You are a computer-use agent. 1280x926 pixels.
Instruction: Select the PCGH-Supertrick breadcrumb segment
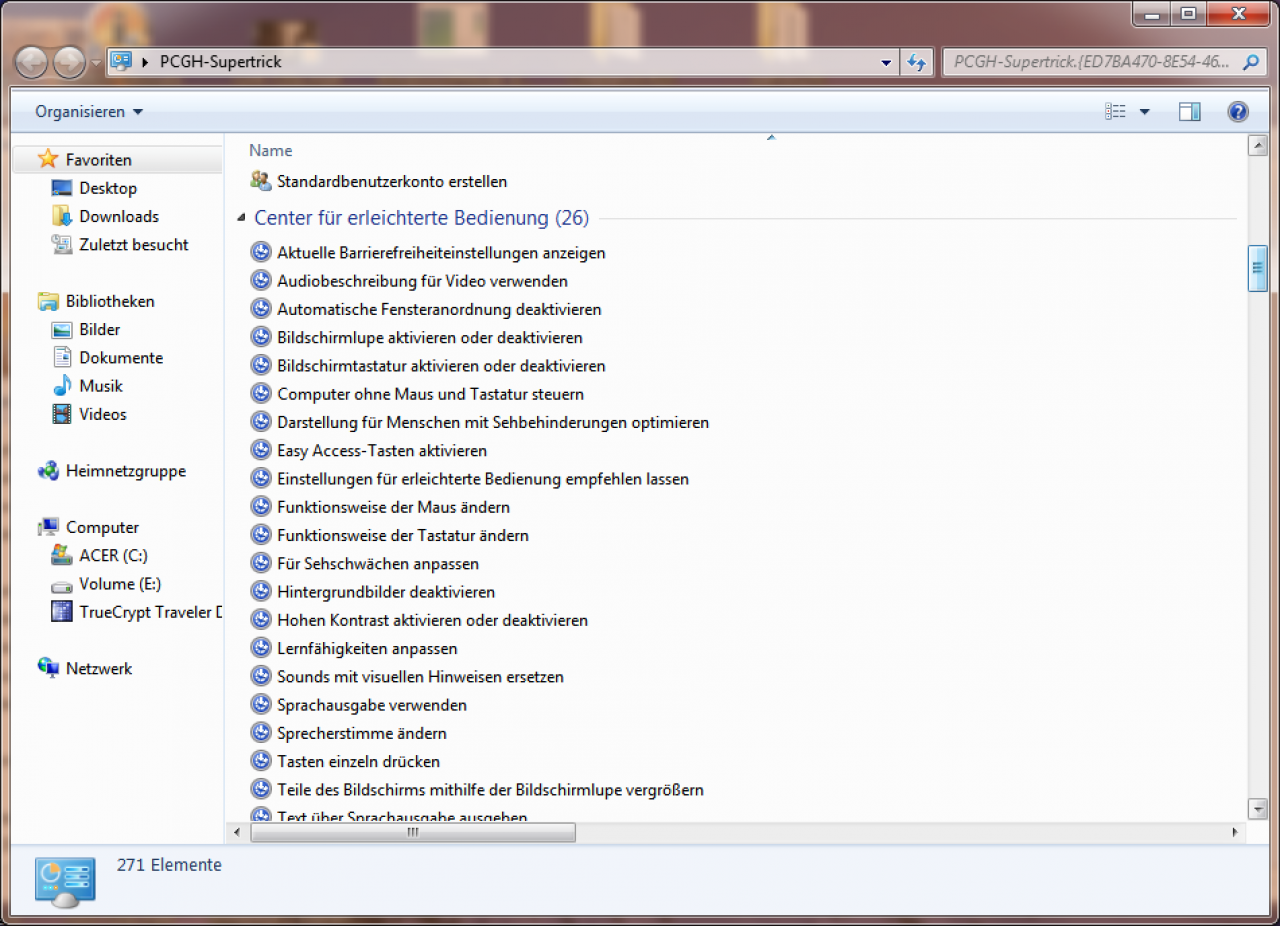220,62
